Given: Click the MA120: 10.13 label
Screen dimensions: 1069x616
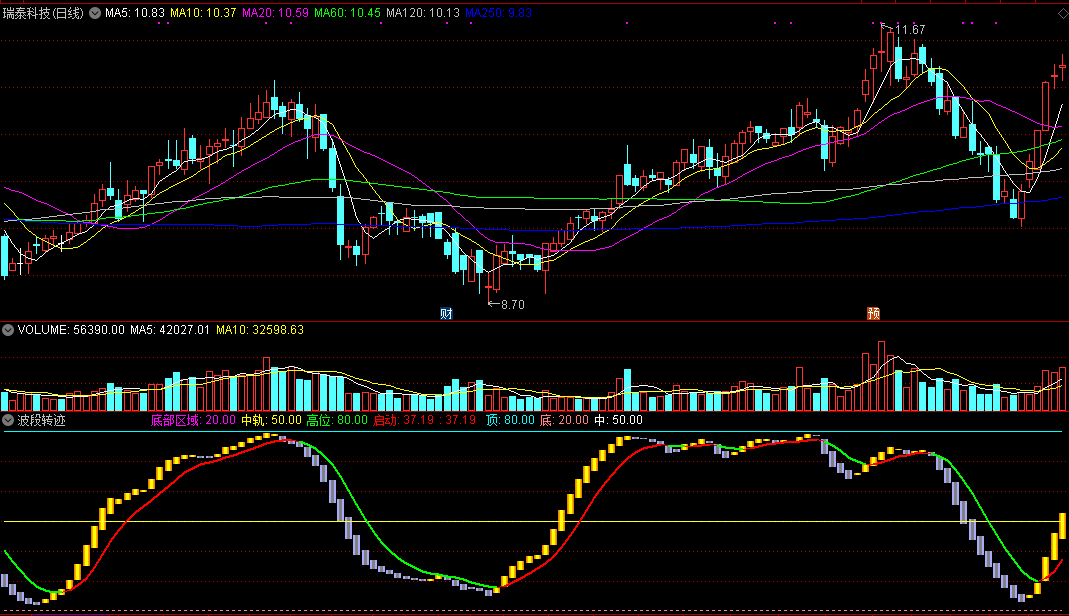Looking at the screenshot, I should [x=423, y=13].
